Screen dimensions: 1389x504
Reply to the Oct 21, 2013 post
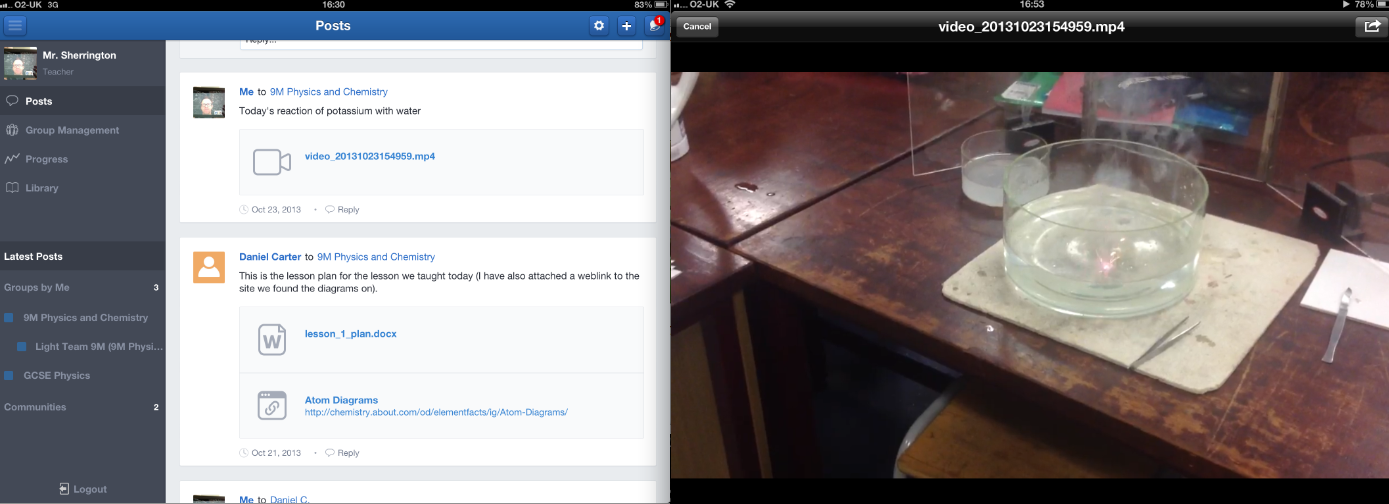click(x=347, y=453)
